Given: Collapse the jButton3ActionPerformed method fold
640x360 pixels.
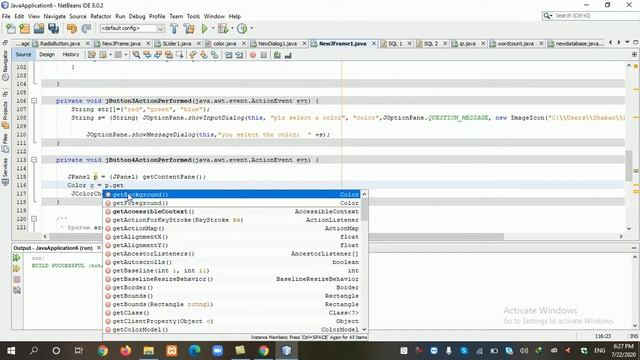Looking at the screenshot, I should (x=34, y=100).
